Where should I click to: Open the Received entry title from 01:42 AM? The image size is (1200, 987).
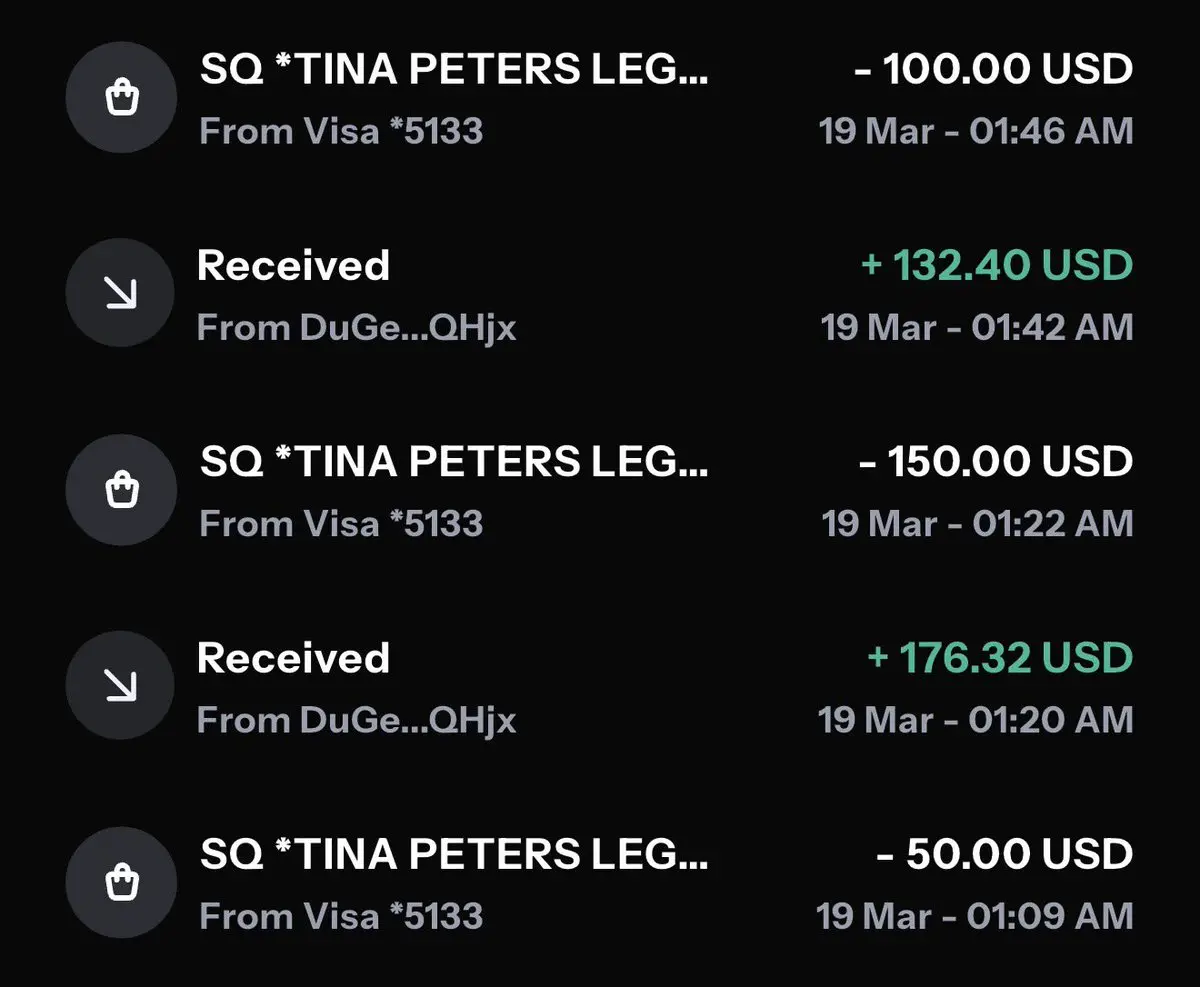[293, 266]
